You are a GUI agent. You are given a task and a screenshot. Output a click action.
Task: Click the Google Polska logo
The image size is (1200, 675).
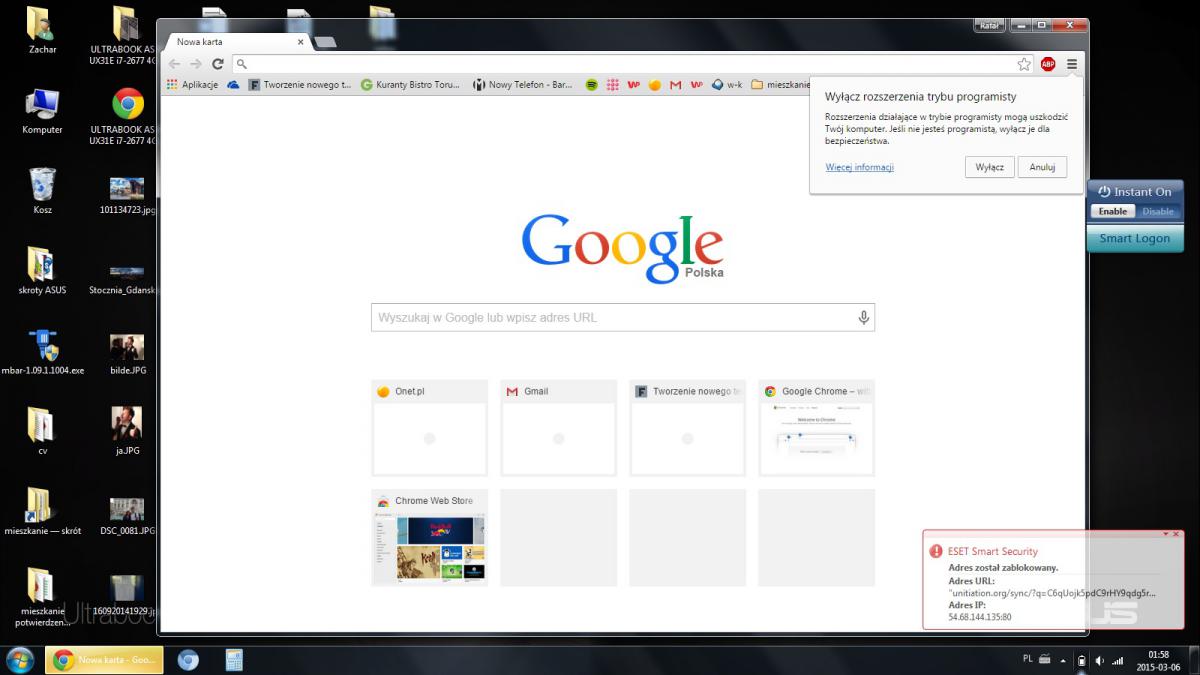[x=622, y=248]
